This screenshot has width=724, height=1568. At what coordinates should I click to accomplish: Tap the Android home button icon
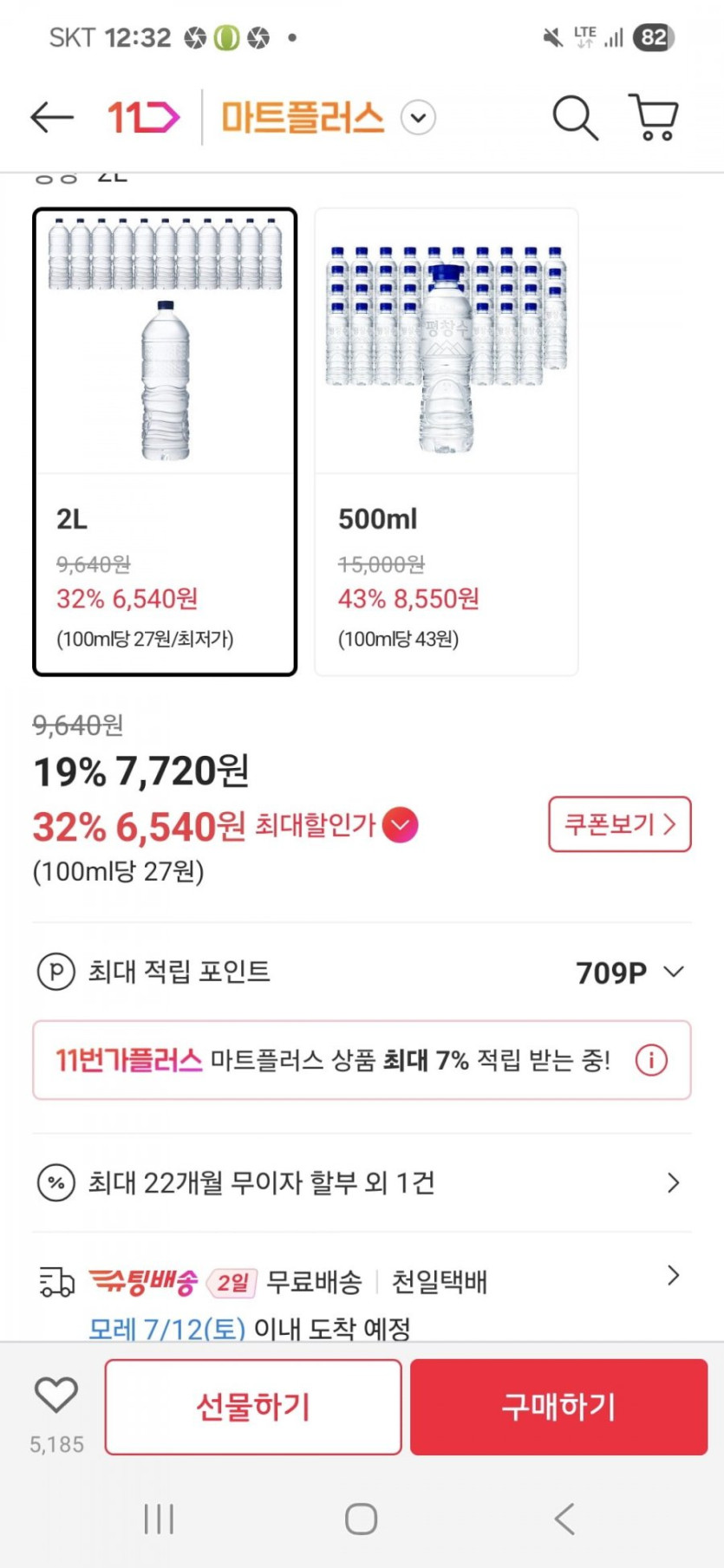[x=361, y=1519]
